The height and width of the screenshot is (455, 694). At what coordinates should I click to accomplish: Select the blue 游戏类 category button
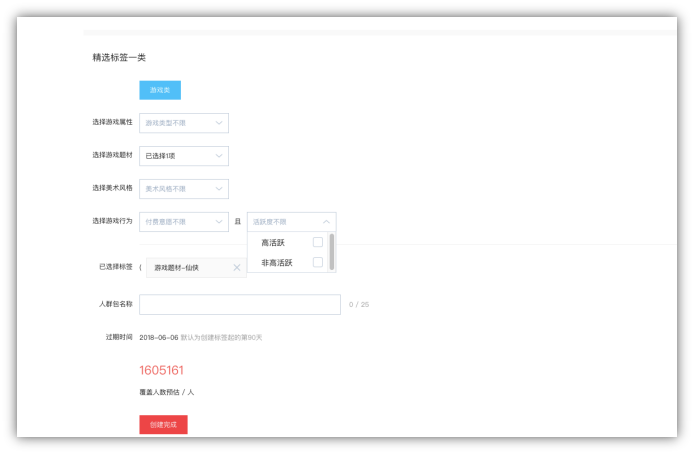(160, 90)
